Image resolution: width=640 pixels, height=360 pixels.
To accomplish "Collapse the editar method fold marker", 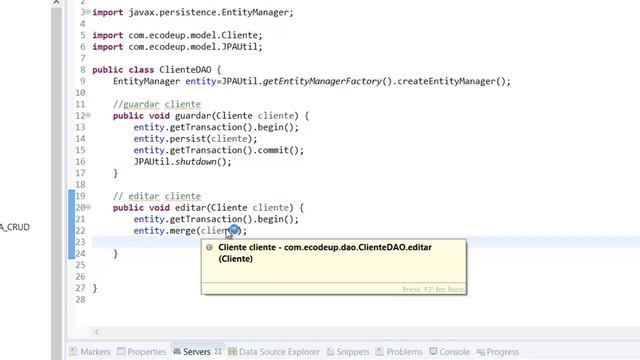I will click(x=88, y=207).
